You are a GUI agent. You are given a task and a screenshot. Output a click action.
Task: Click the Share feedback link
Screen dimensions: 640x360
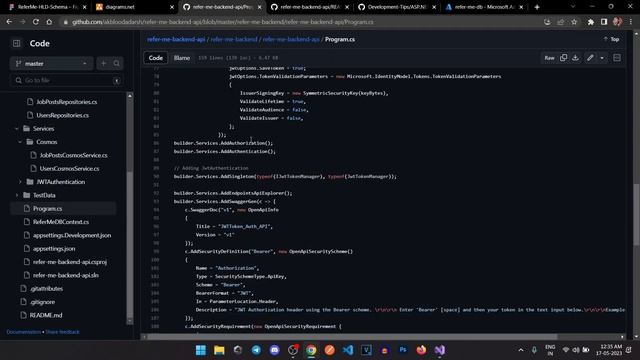(x=62, y=332)
